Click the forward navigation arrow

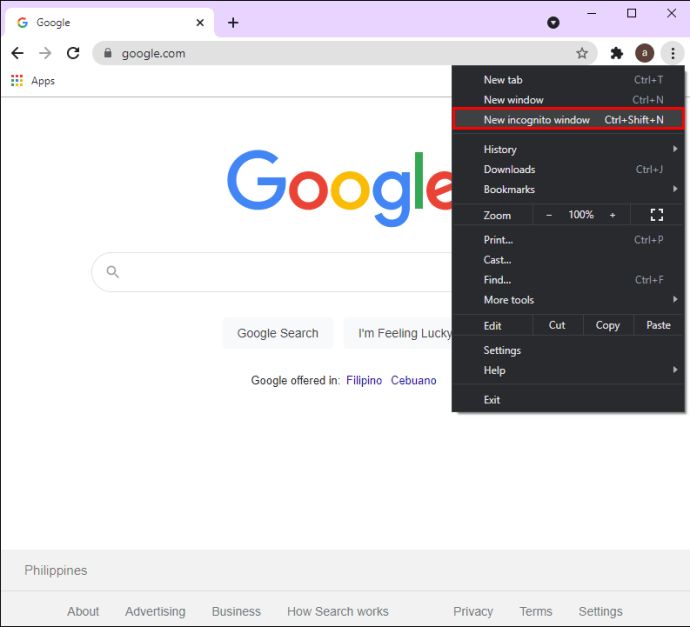45,53
